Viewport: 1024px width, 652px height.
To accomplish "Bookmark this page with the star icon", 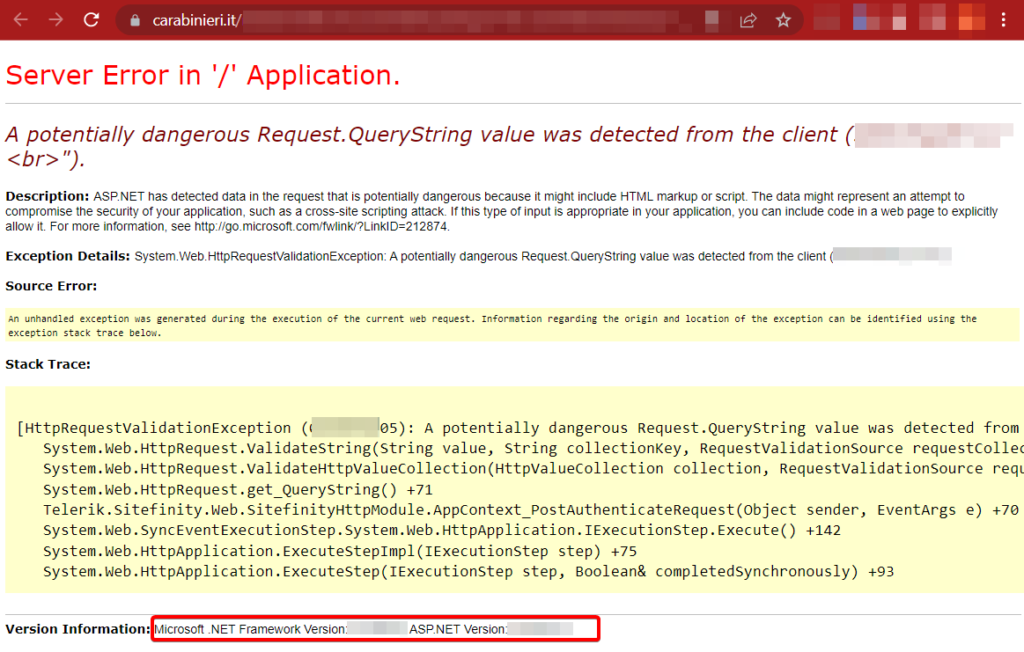I will pos(783,20).
